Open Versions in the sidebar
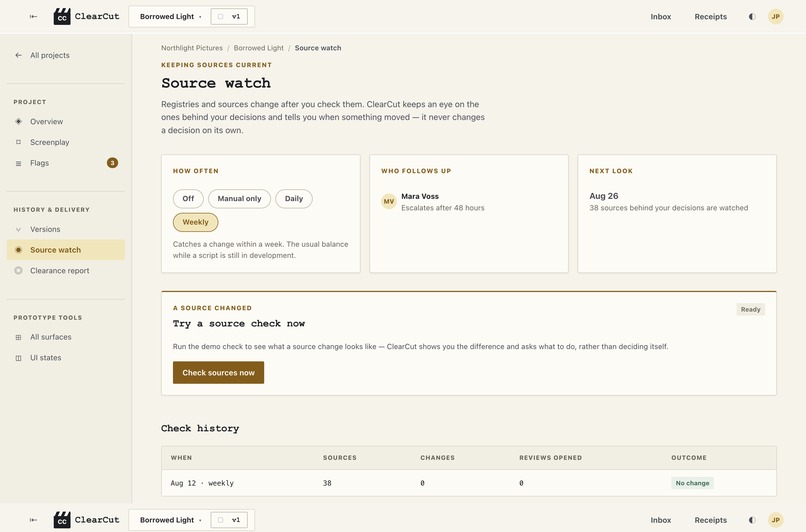Image resolution: width=806 pixels, height=532 pixels. (x=66, y=229)
